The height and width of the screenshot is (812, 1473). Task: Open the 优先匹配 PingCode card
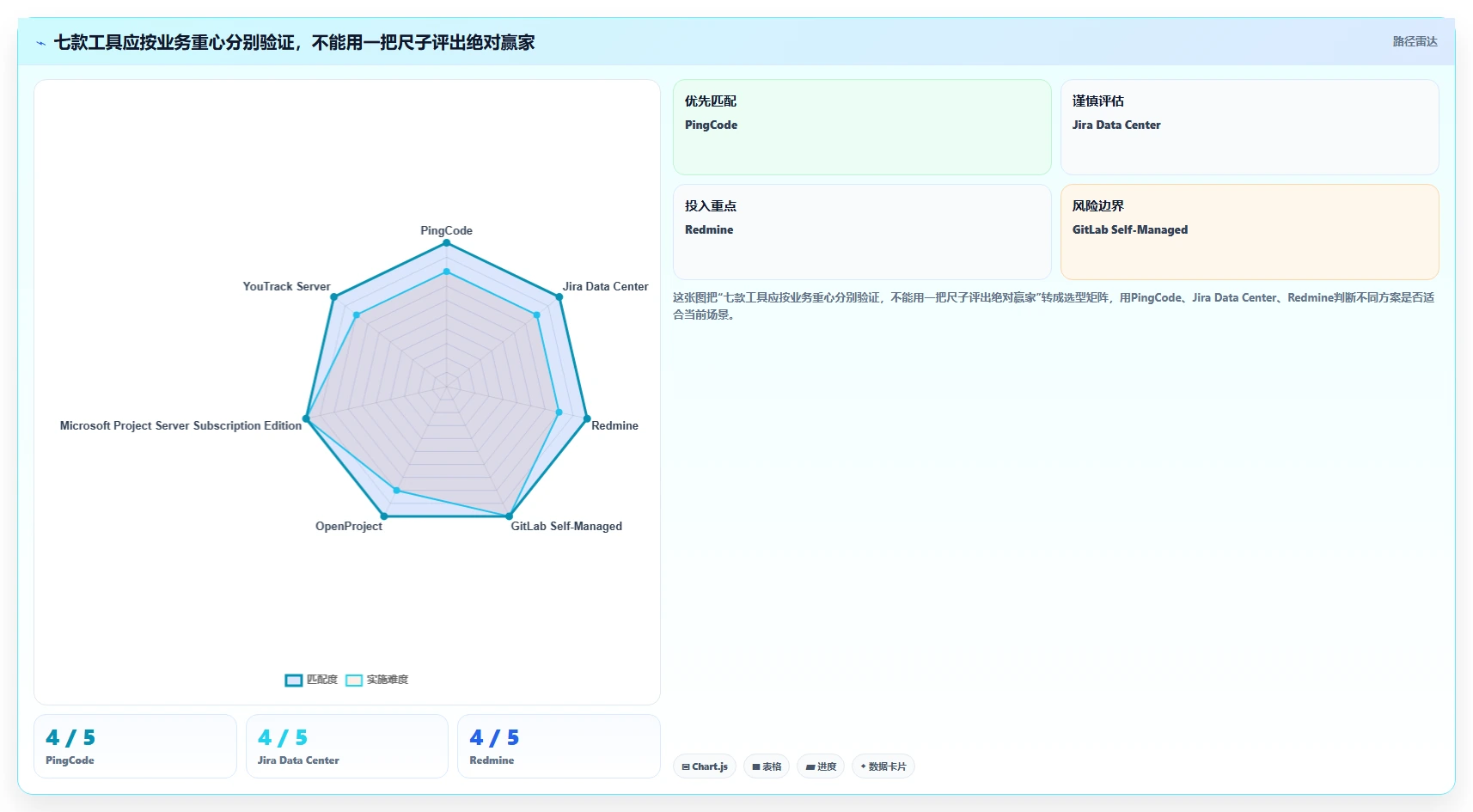pos(862,127)
